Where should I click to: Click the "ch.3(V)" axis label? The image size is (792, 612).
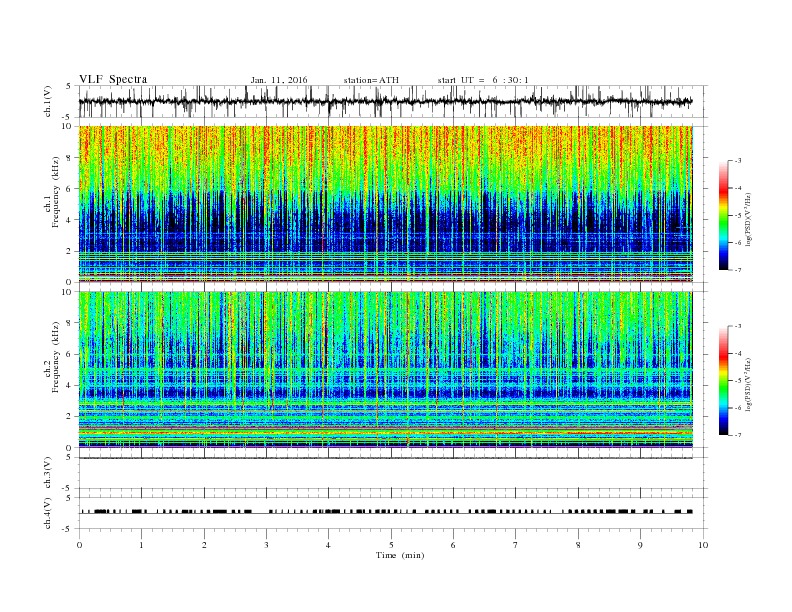click(48, 473)
